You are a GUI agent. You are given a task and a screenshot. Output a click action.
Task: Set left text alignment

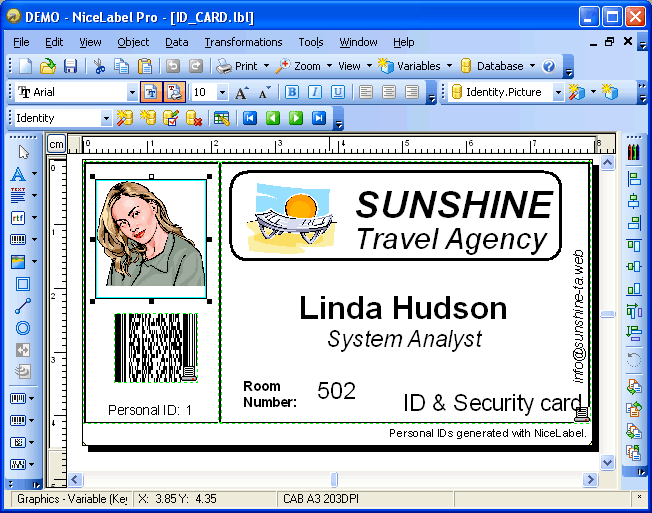[x=366, y=92]
